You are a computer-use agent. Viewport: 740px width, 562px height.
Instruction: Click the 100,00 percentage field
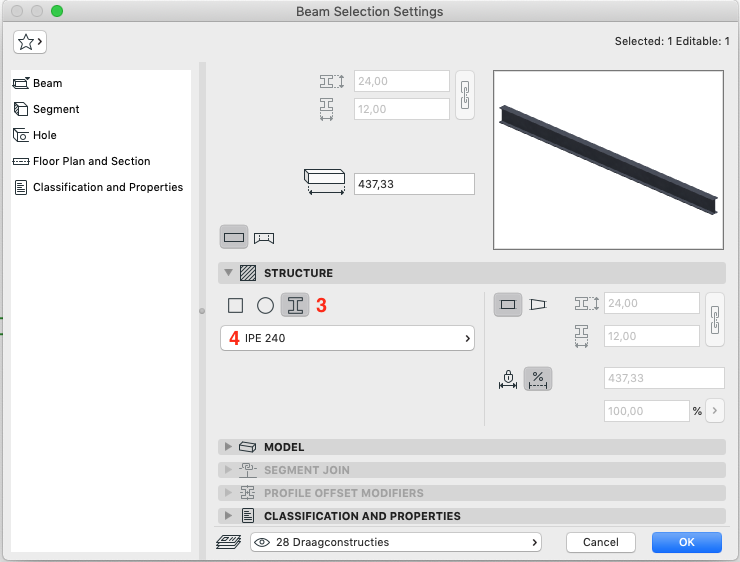point(647,411)
